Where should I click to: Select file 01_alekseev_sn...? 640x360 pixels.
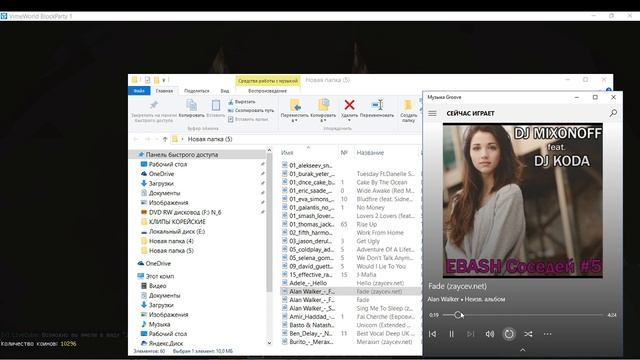(x=311, y=165)
